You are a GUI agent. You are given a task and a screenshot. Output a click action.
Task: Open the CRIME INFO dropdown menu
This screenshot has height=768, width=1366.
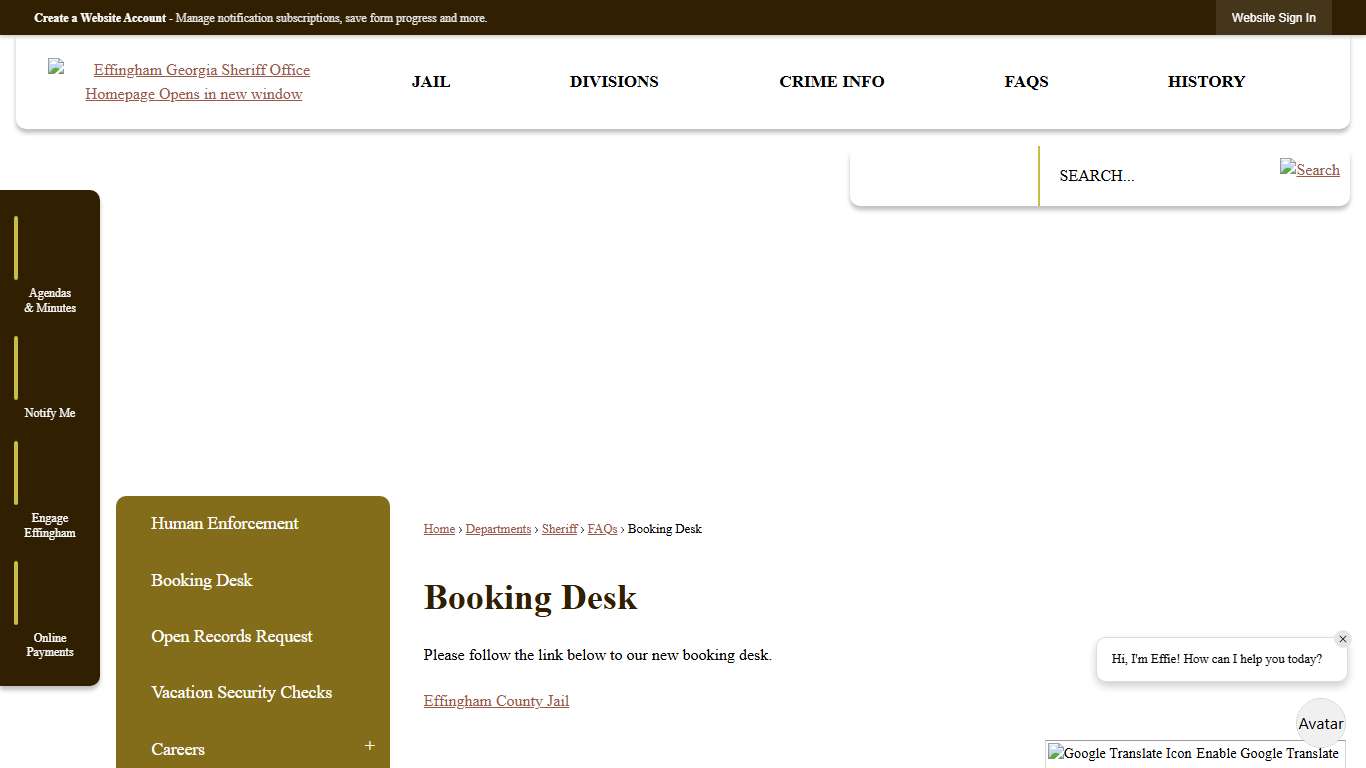(x=832, y=81)
